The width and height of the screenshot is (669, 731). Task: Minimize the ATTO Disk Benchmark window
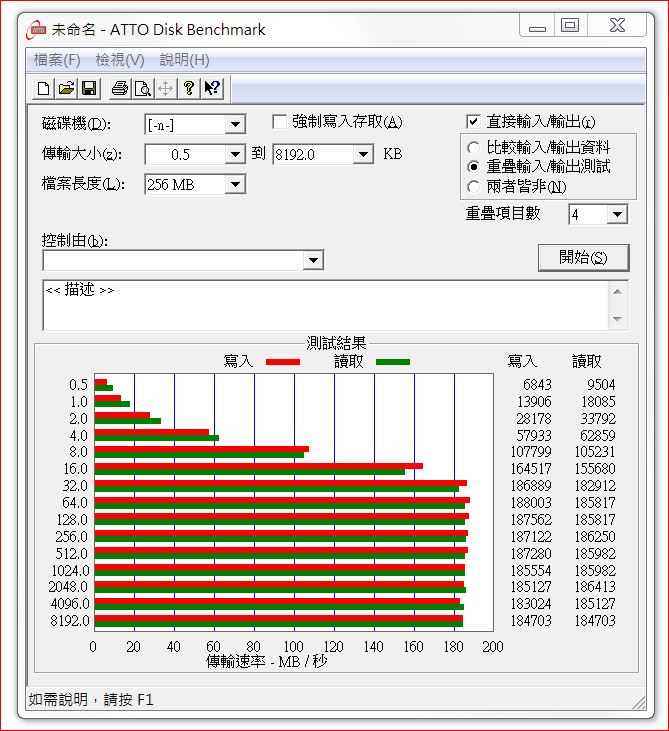coord(537,26)
